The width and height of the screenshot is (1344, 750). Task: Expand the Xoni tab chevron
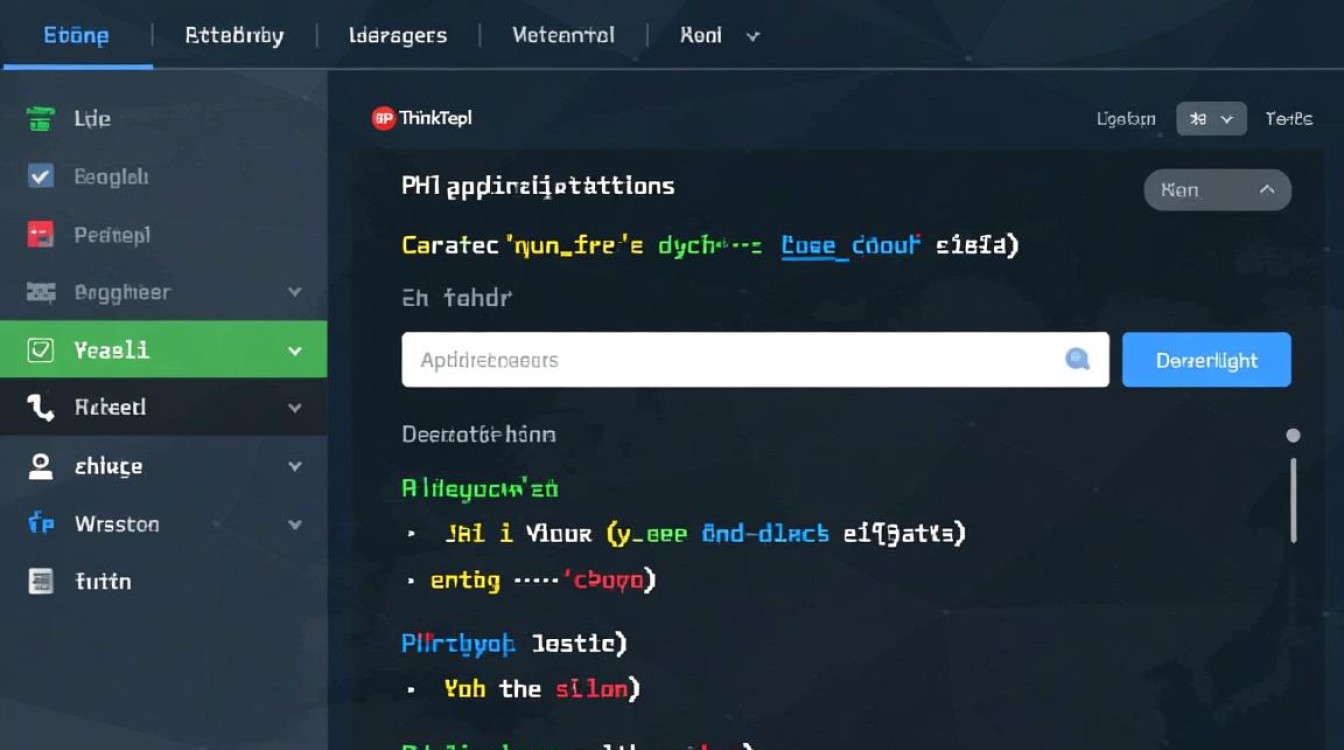point(753,37)
